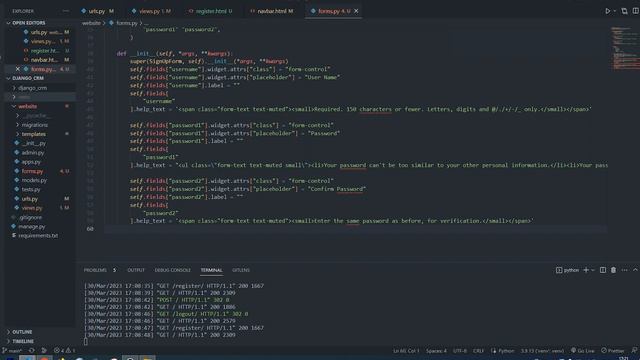Open the run options dropdown beside play
The height and width of the screenshot is (360, 640).
coord(615,11)
